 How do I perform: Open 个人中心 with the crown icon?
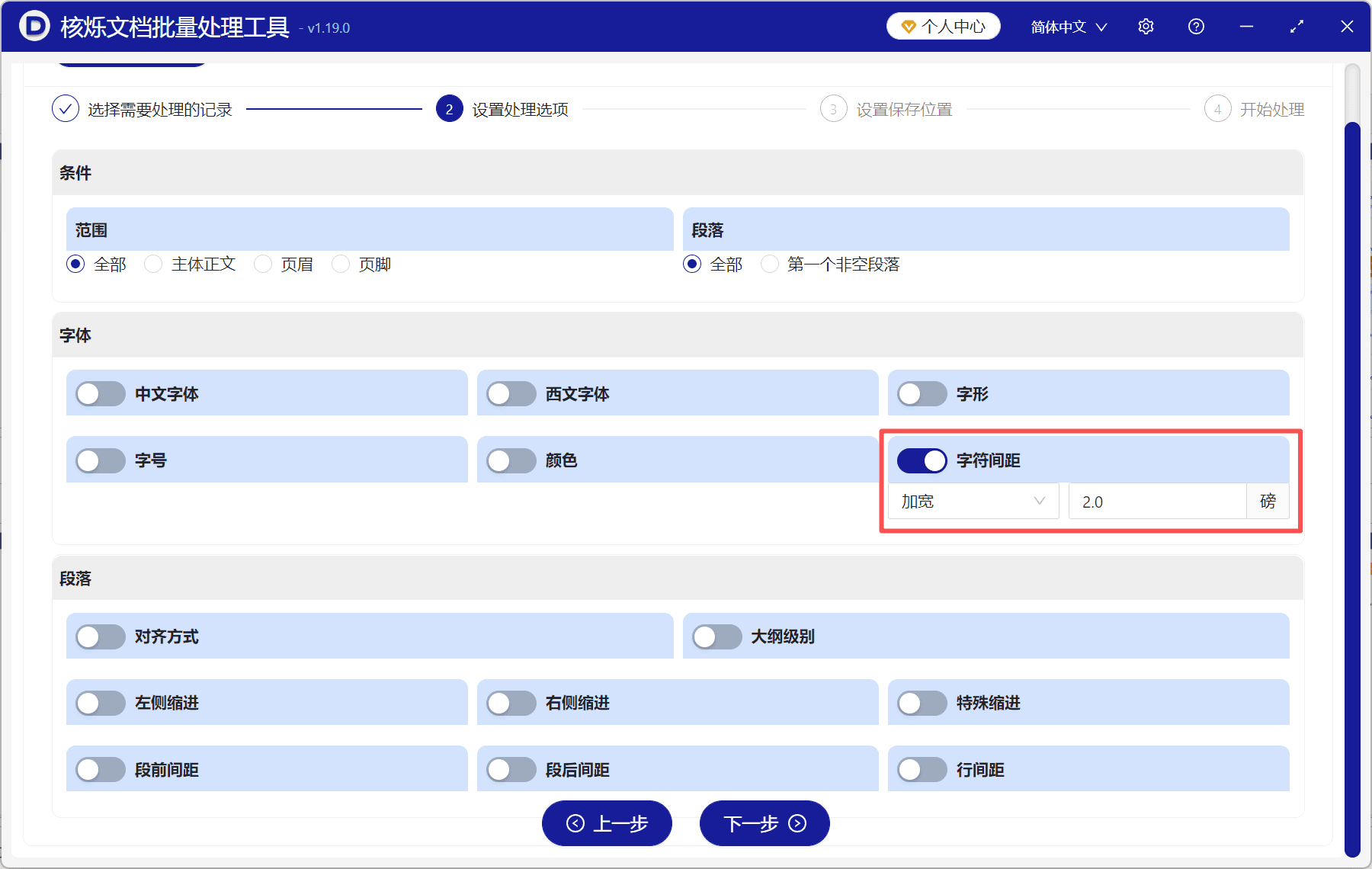(x=943, y=26)
